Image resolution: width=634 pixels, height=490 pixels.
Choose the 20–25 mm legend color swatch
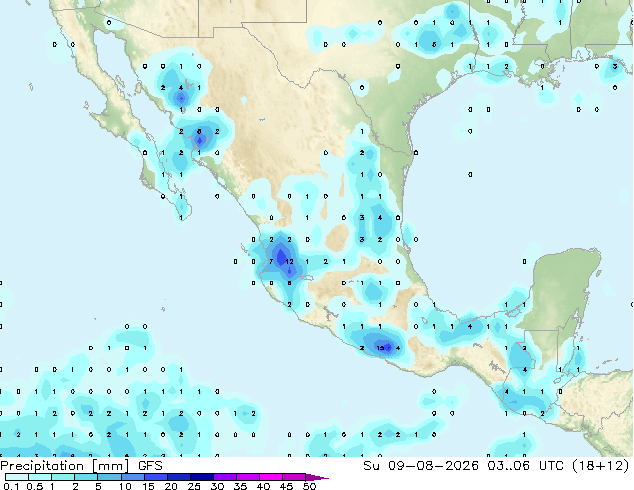click(x=178, y=477)
